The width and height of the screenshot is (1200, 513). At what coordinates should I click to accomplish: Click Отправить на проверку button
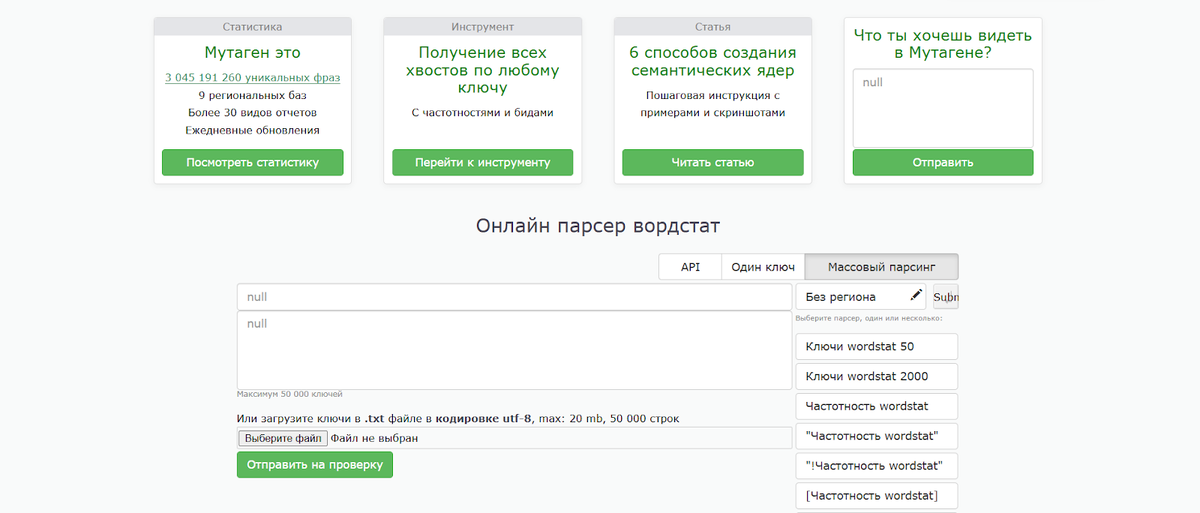(x=315, y=465)
